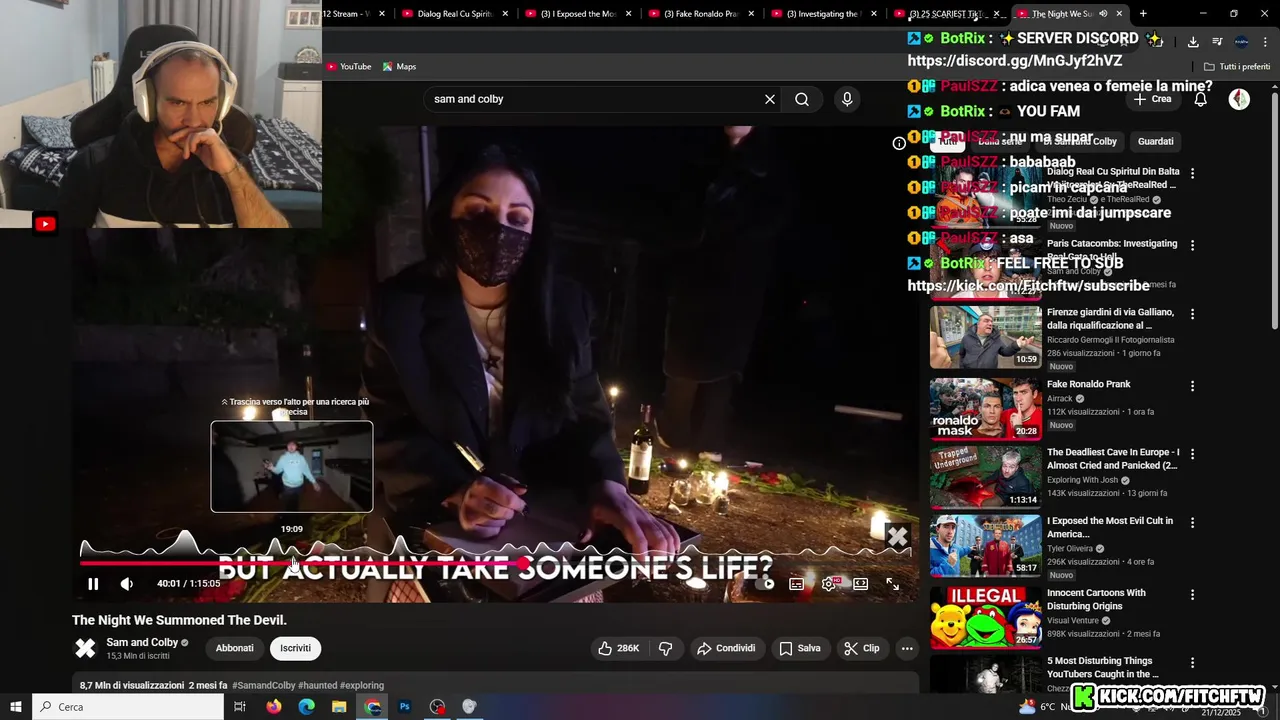Select the Guardati filter chip
1280x720 pixels.
point(1155,141)
